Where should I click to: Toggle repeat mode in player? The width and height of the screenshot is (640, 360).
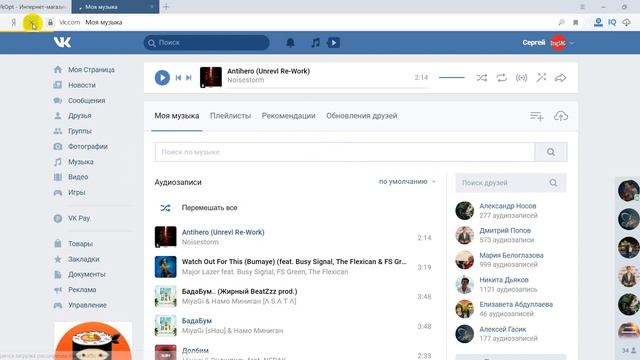(x=501, y=78)
